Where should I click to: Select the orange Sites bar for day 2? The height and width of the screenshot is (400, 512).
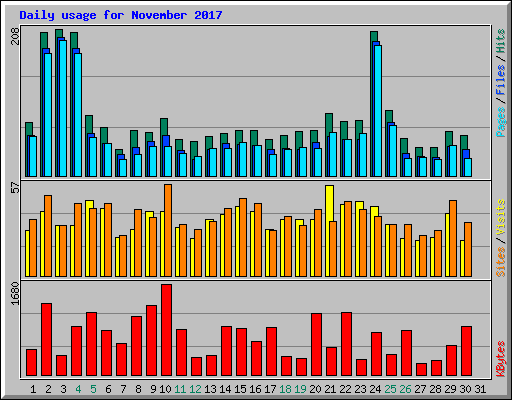coord(48,236)
